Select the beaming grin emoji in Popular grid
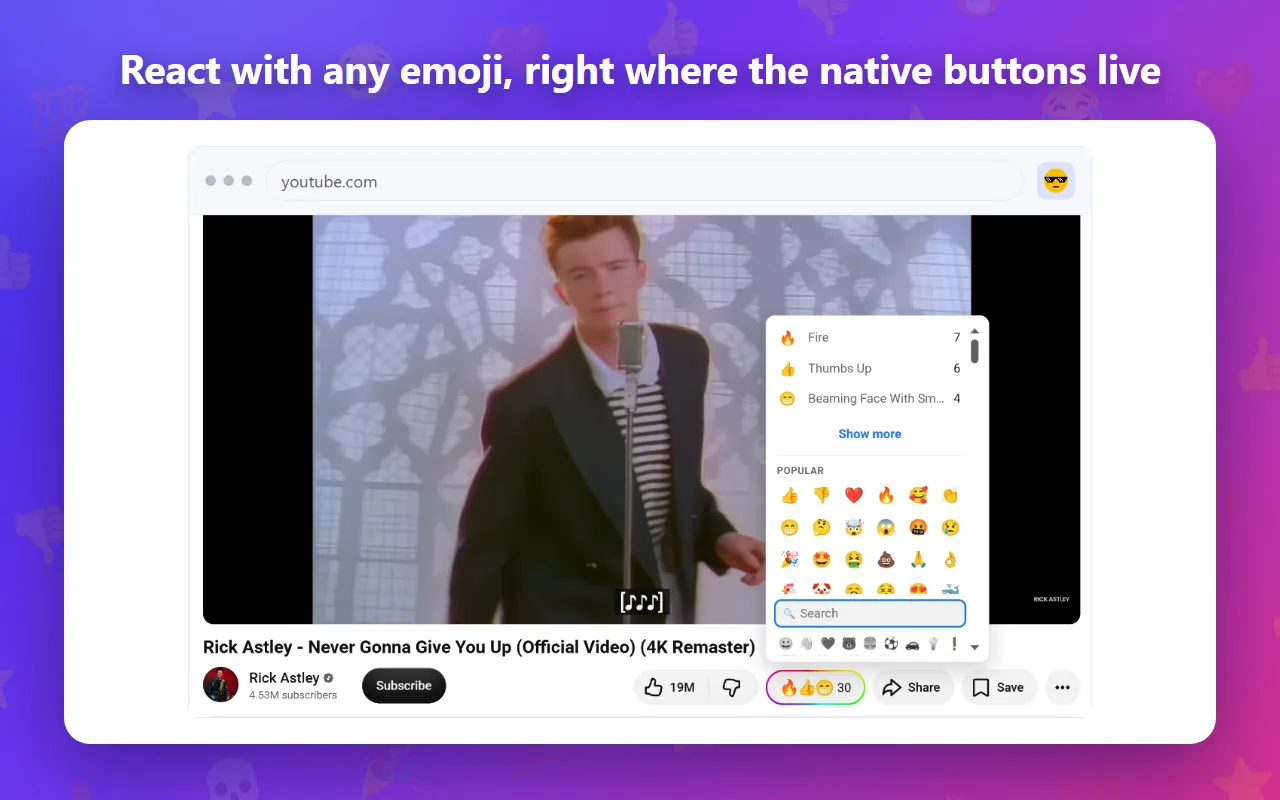The height and width of the screenshot is (800, 1280). tap(790, 527)
